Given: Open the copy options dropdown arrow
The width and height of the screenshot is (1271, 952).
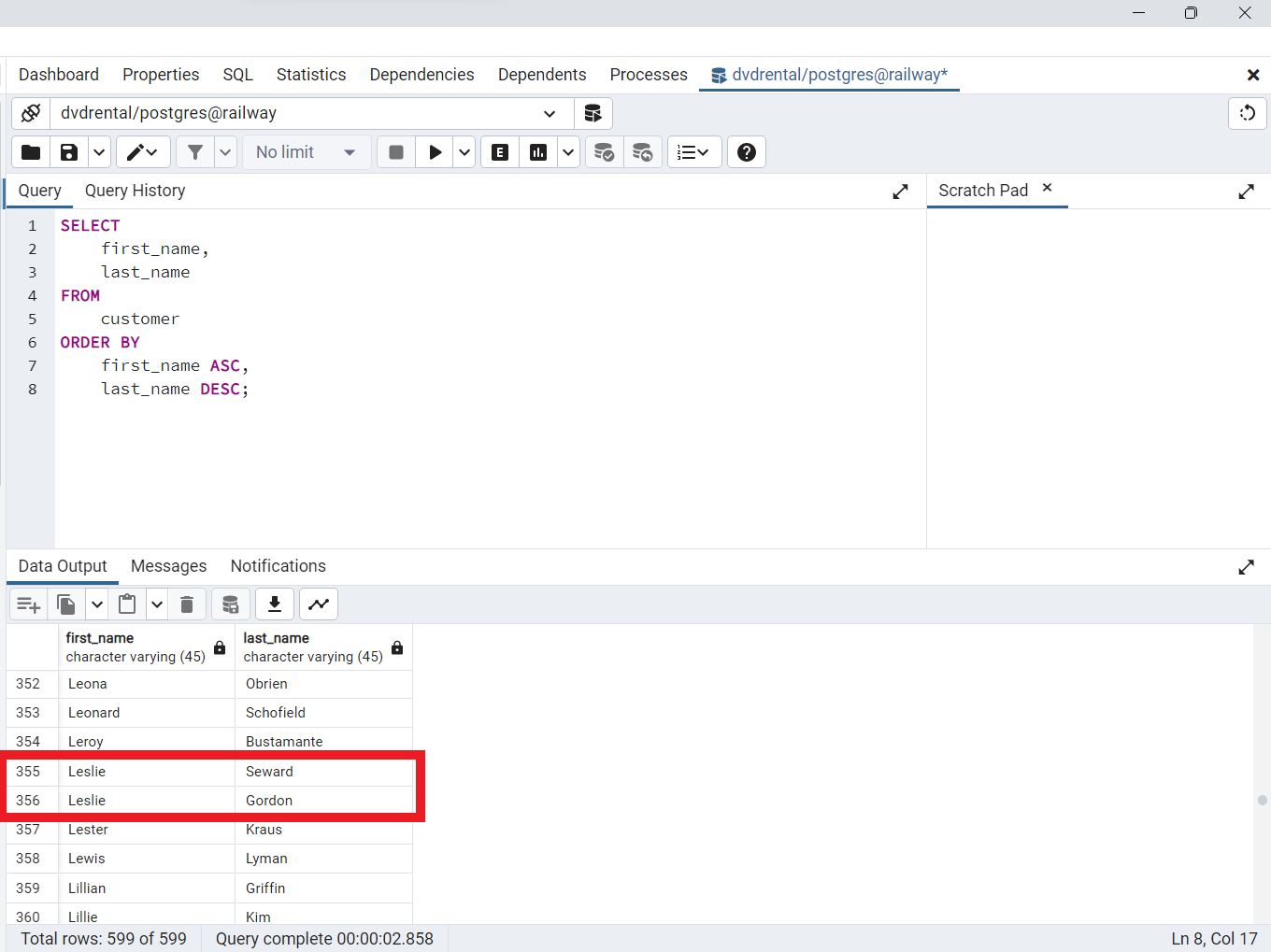Looking at the screenshot, I should coord(96,604).
